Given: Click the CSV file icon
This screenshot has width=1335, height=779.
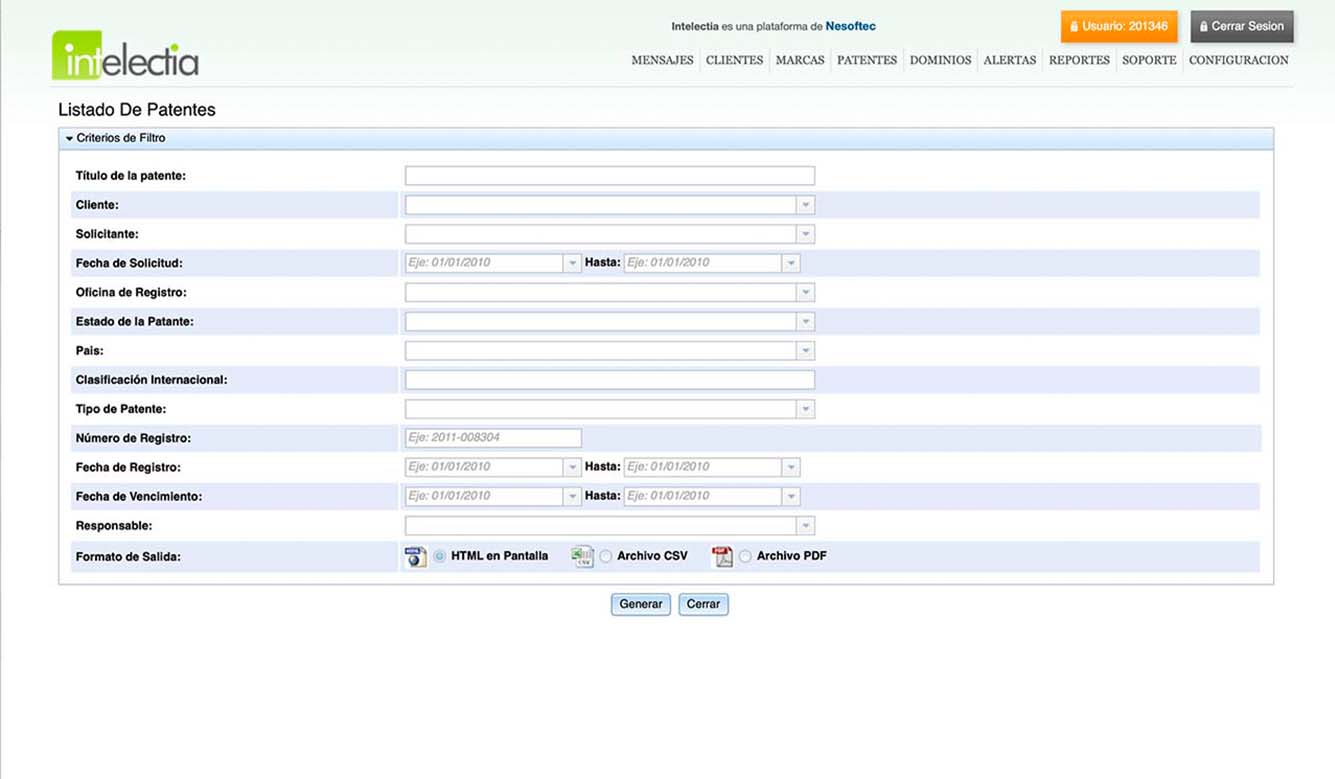Looking at the screenshot, I should [582, 557].
